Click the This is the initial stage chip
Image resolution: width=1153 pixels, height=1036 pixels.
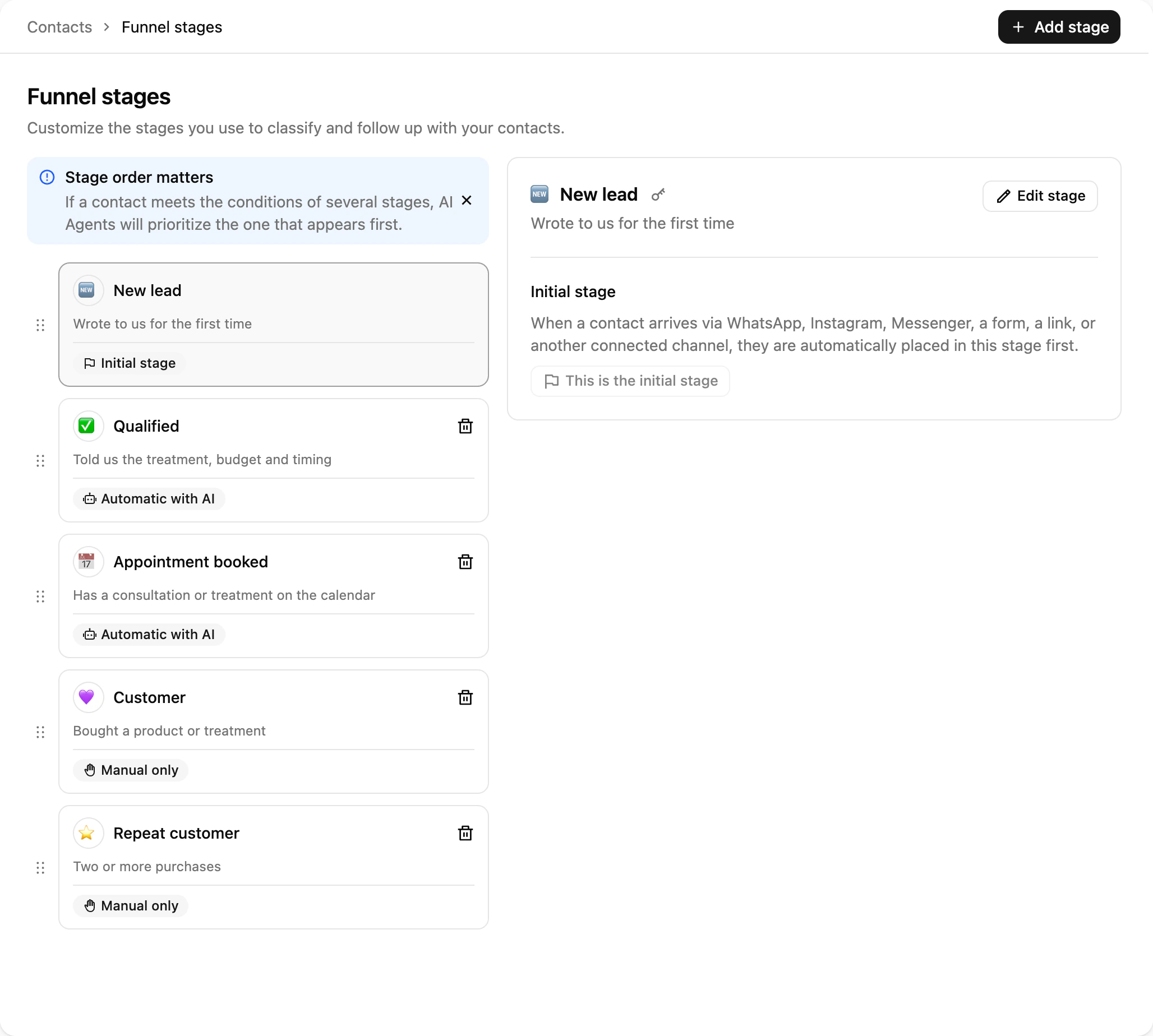(630, 381)
